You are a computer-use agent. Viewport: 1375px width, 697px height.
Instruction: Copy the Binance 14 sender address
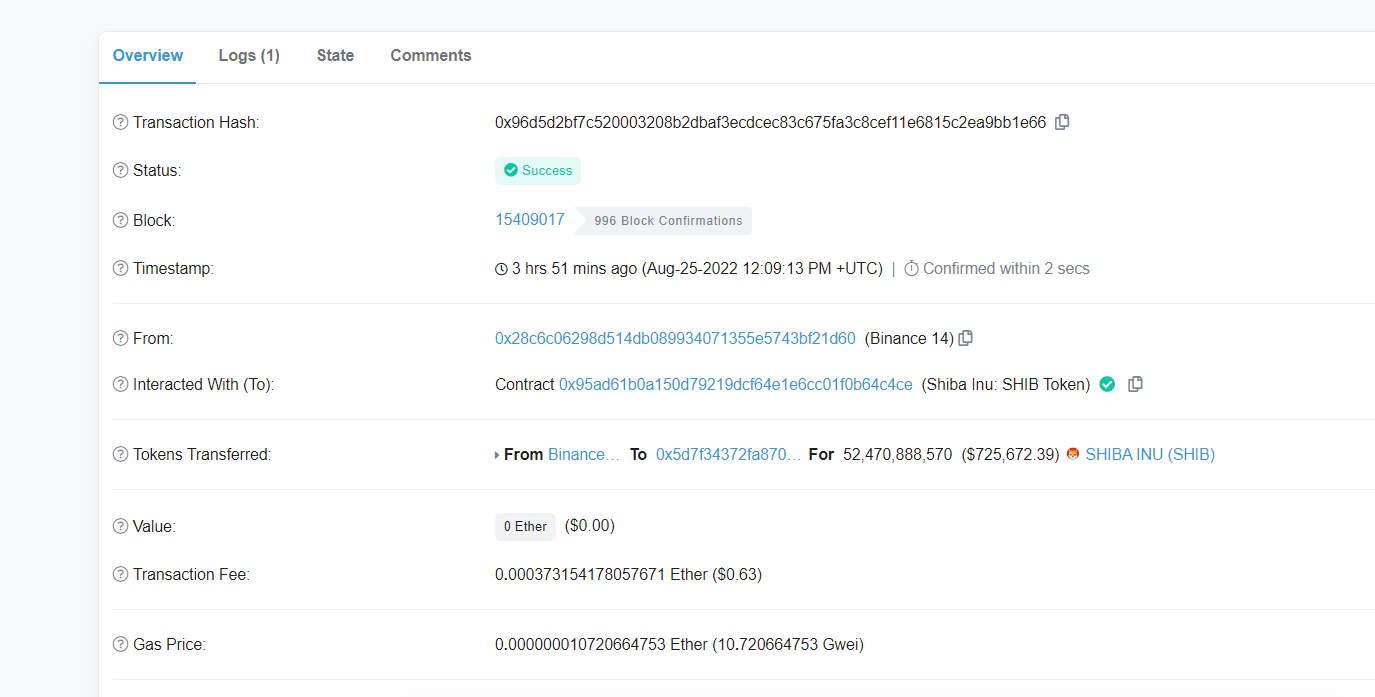[966, 338]
